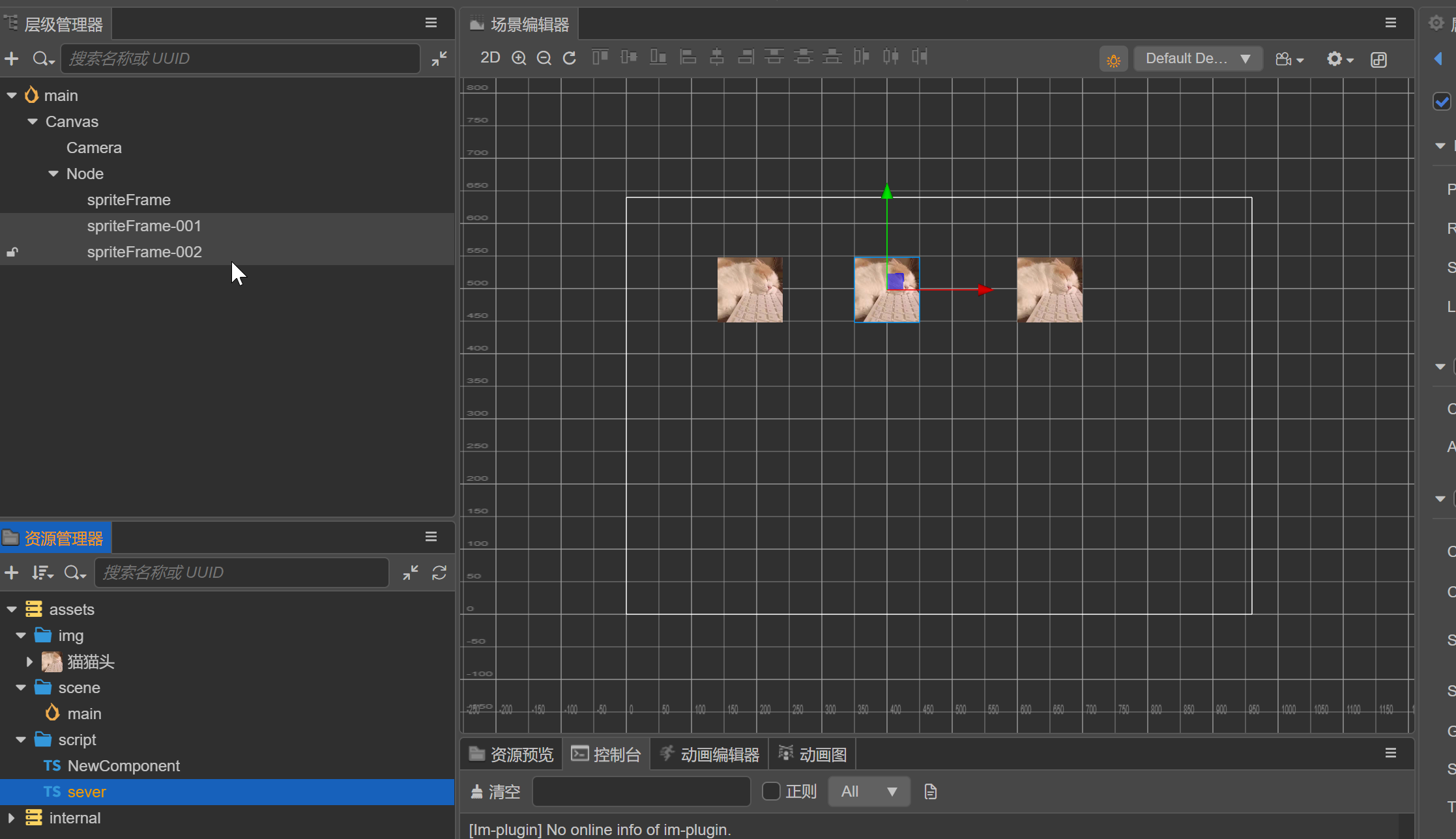
Task: Refresh the assets panel
Action: point(439,573)
